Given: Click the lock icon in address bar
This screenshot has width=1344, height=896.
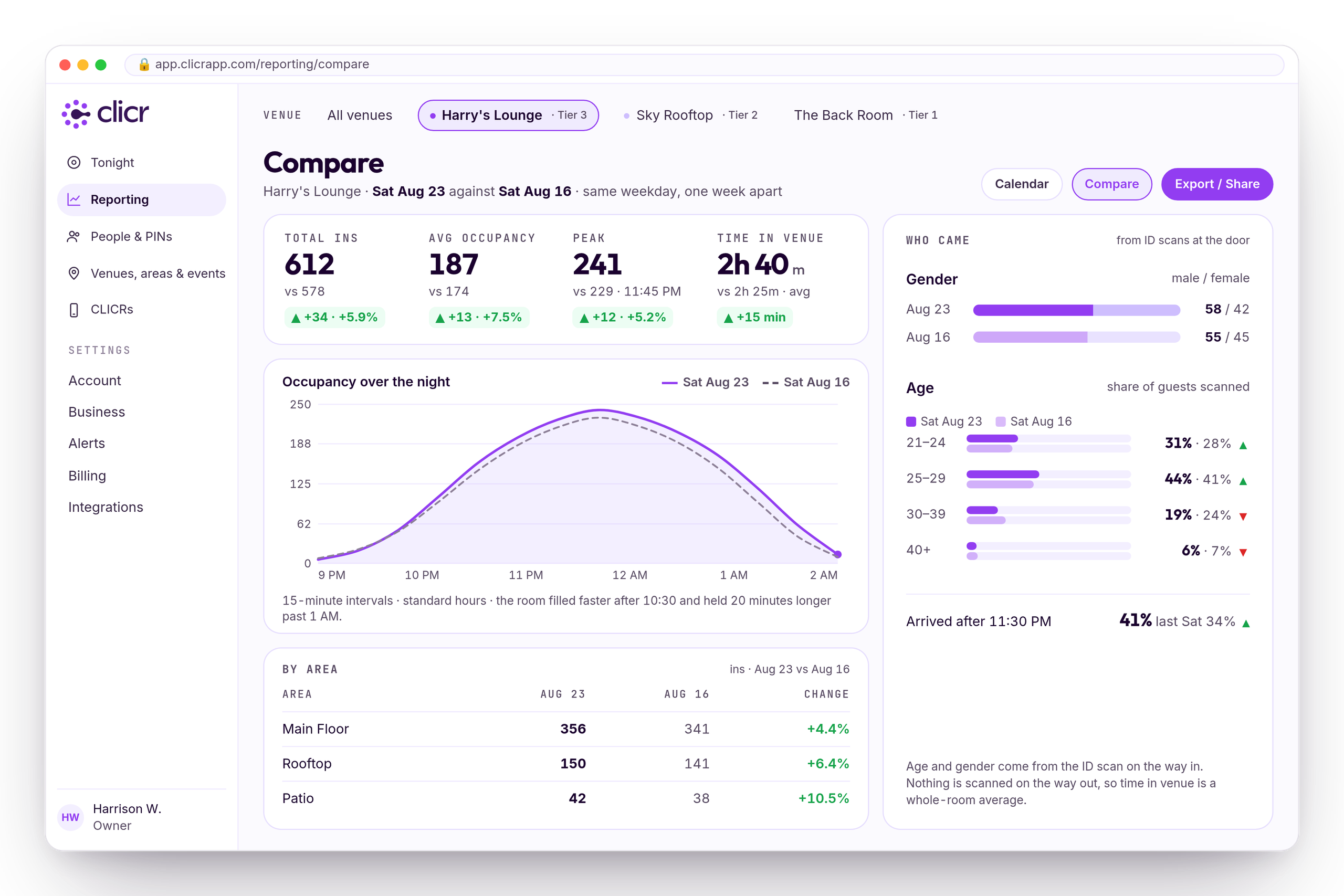Looking at the screenshot, I should pyautogui.click(x=144, y=65).
